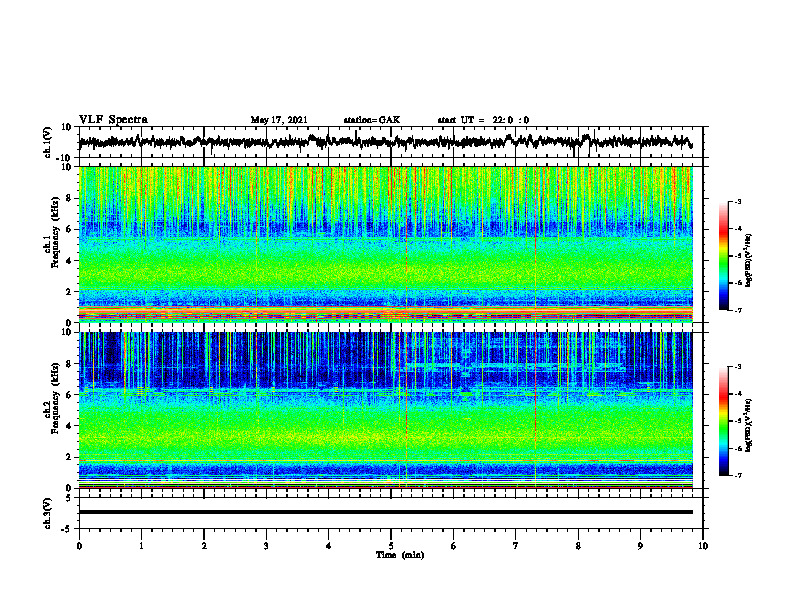The image size is (792, 612).
Task: Click the "4" kHz tick of ch.1 spectrogram
Action: 70,261
